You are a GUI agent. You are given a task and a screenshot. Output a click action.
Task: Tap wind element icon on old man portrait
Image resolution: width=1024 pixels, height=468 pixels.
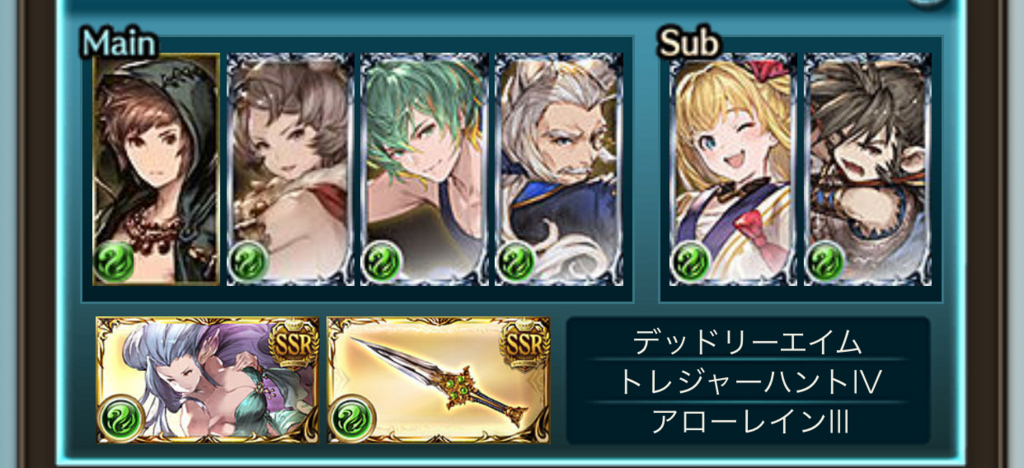click(x=517, y=262)
